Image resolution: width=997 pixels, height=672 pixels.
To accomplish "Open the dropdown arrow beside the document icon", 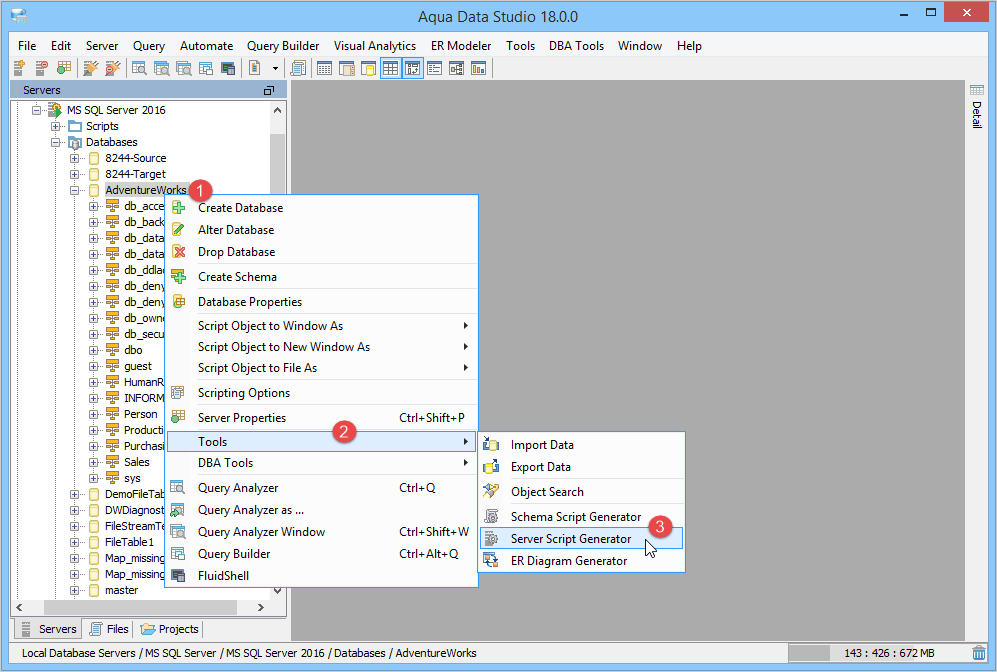I will [x=275, y=68].
